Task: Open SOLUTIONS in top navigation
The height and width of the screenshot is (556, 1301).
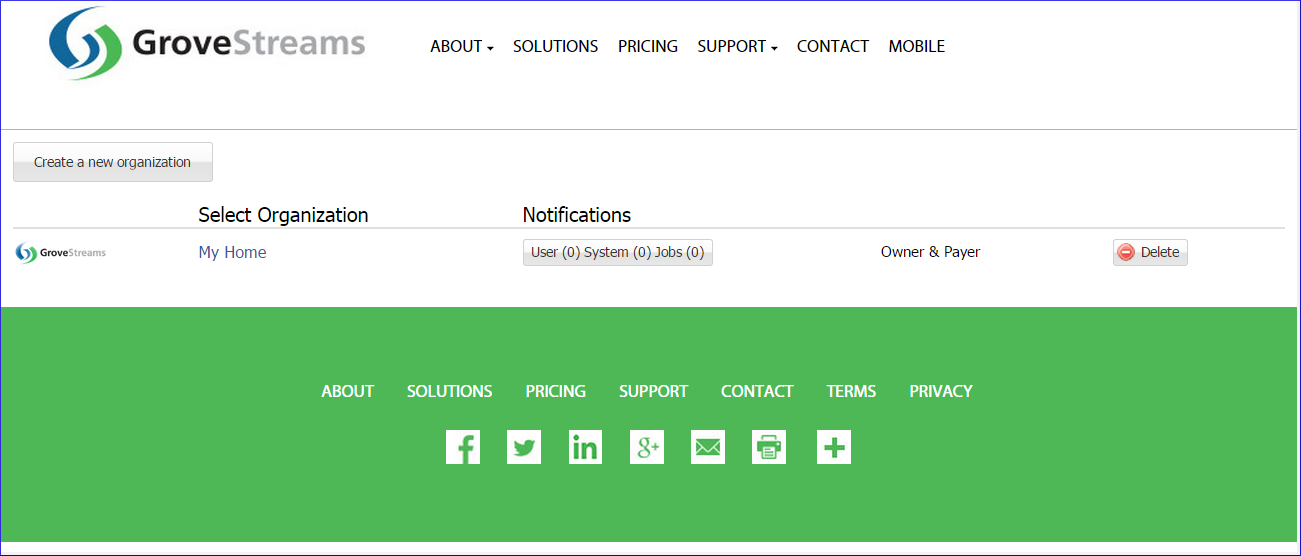Action: pos(555,46)
